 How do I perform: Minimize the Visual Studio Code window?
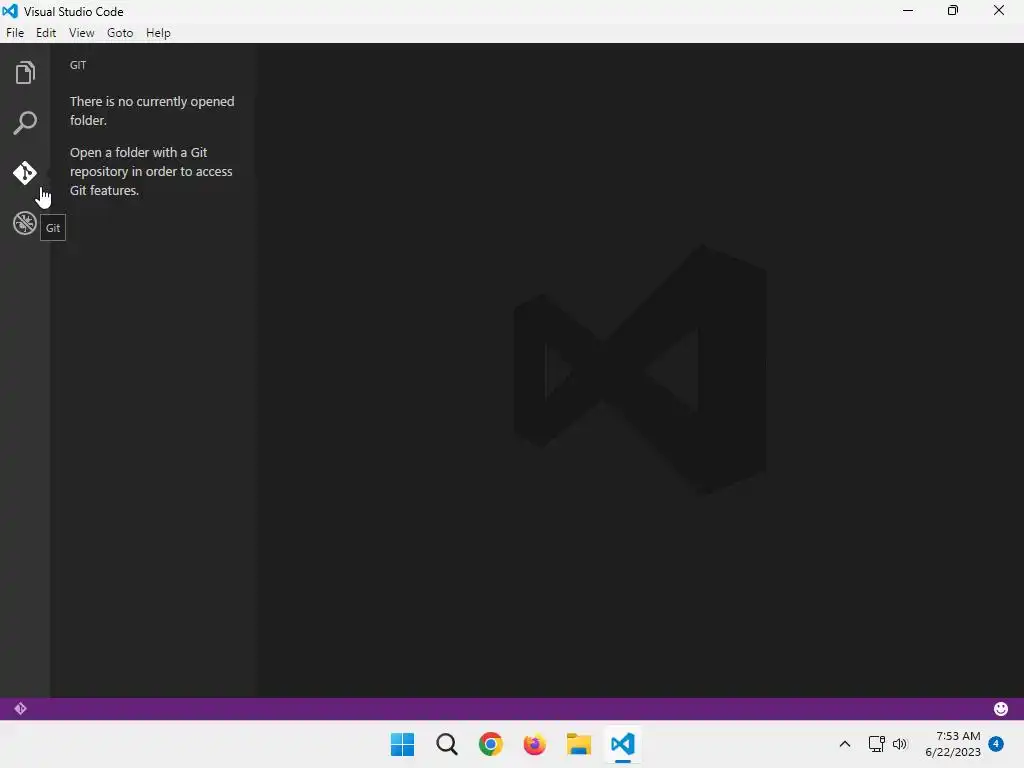pos(908,11)
